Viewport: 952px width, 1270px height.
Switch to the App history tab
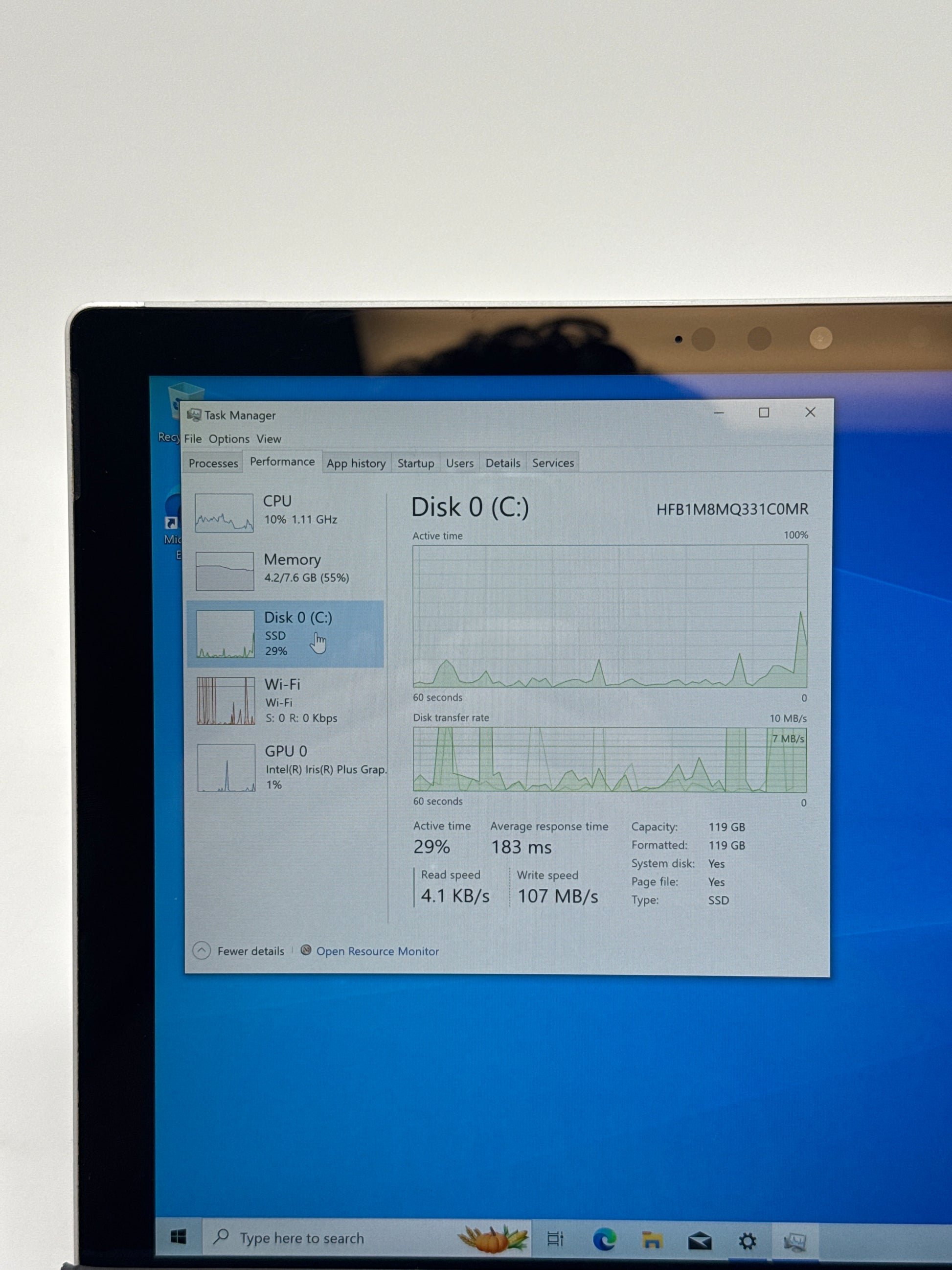click(x=356, y=463)
